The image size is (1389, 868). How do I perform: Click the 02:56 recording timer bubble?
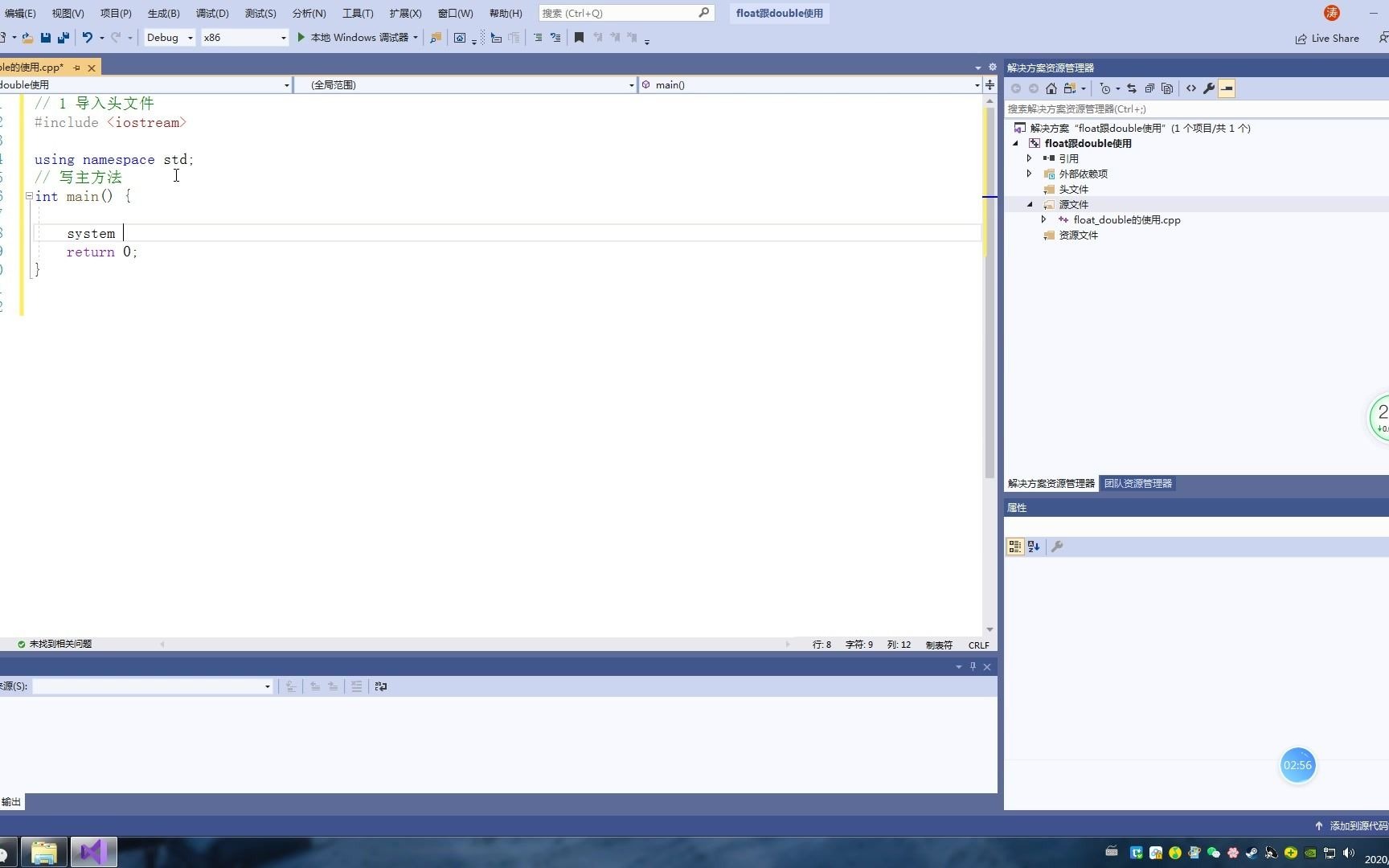(1297, 765)
